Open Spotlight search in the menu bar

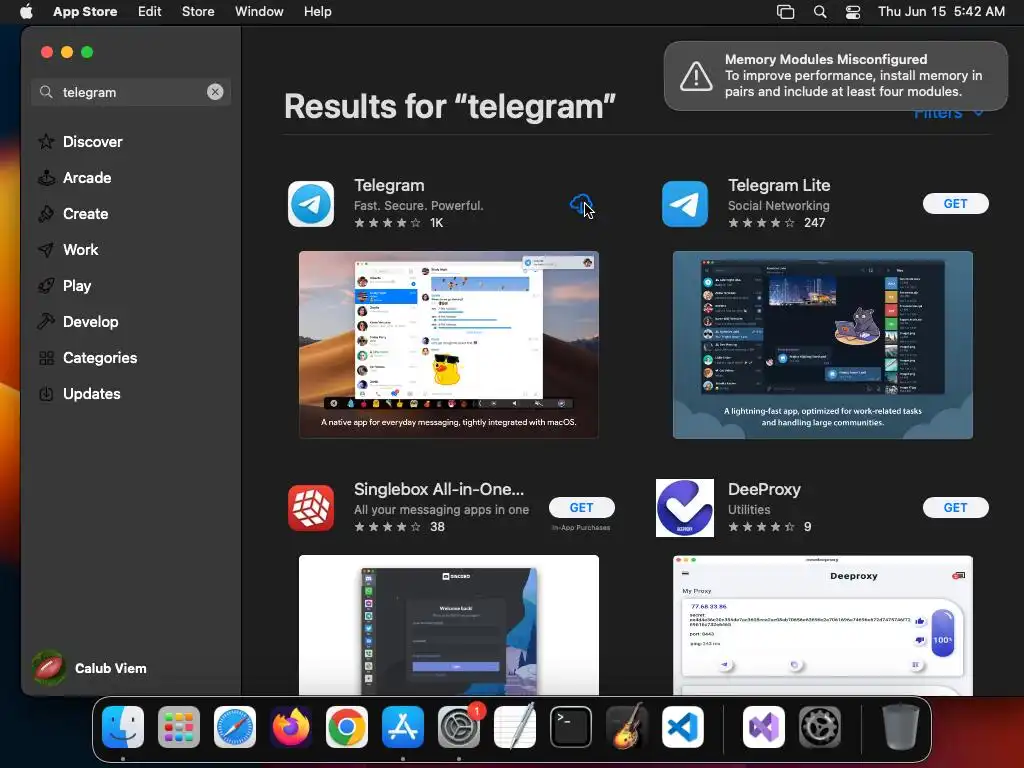(x=820, y=12)
